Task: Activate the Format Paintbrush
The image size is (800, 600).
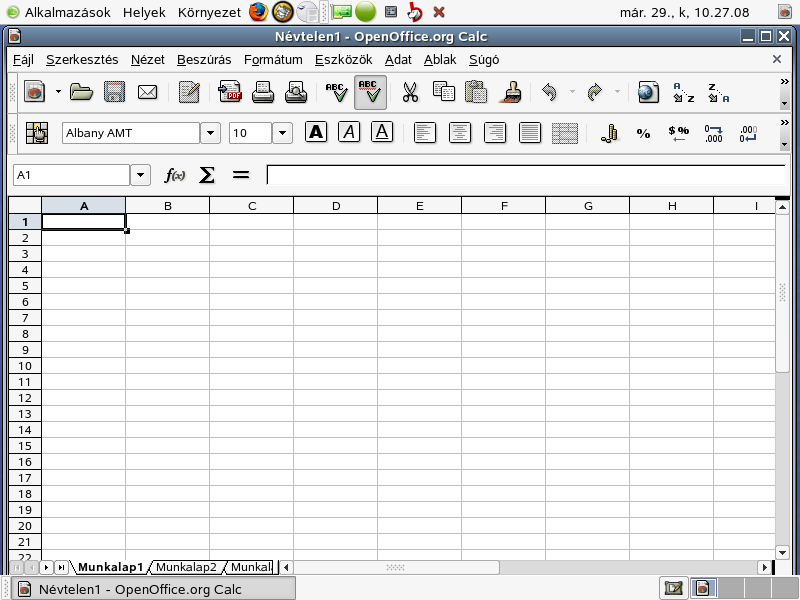Action: [509, 92]
